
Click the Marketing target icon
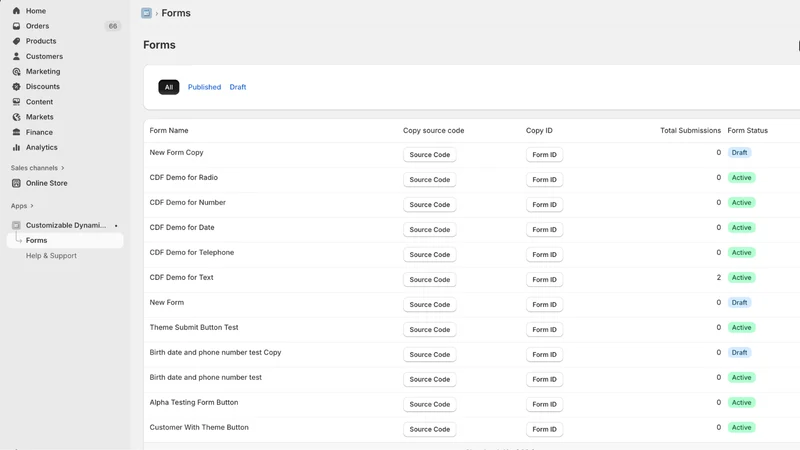[x=16, y=71]
